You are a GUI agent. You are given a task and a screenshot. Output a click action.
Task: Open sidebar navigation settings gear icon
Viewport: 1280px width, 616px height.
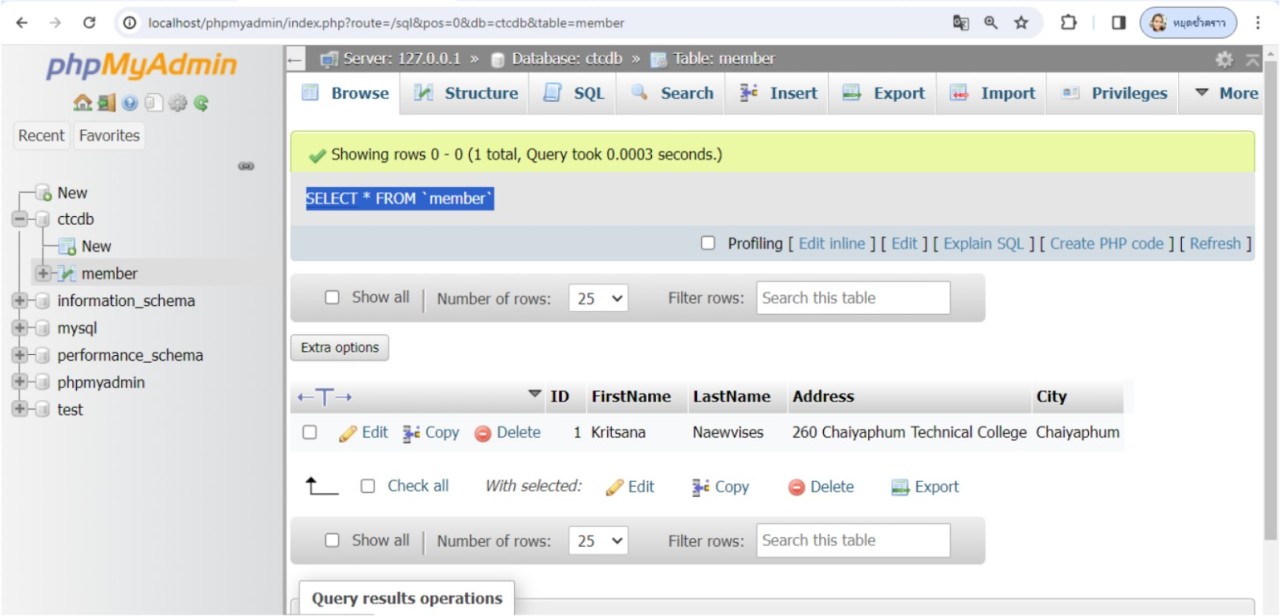pyautogui.click(x=177, y=103)
